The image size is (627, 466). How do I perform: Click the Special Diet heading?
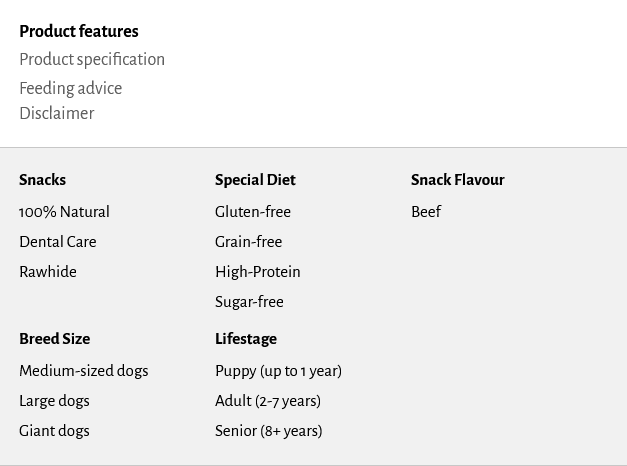[x=255, y=180]
